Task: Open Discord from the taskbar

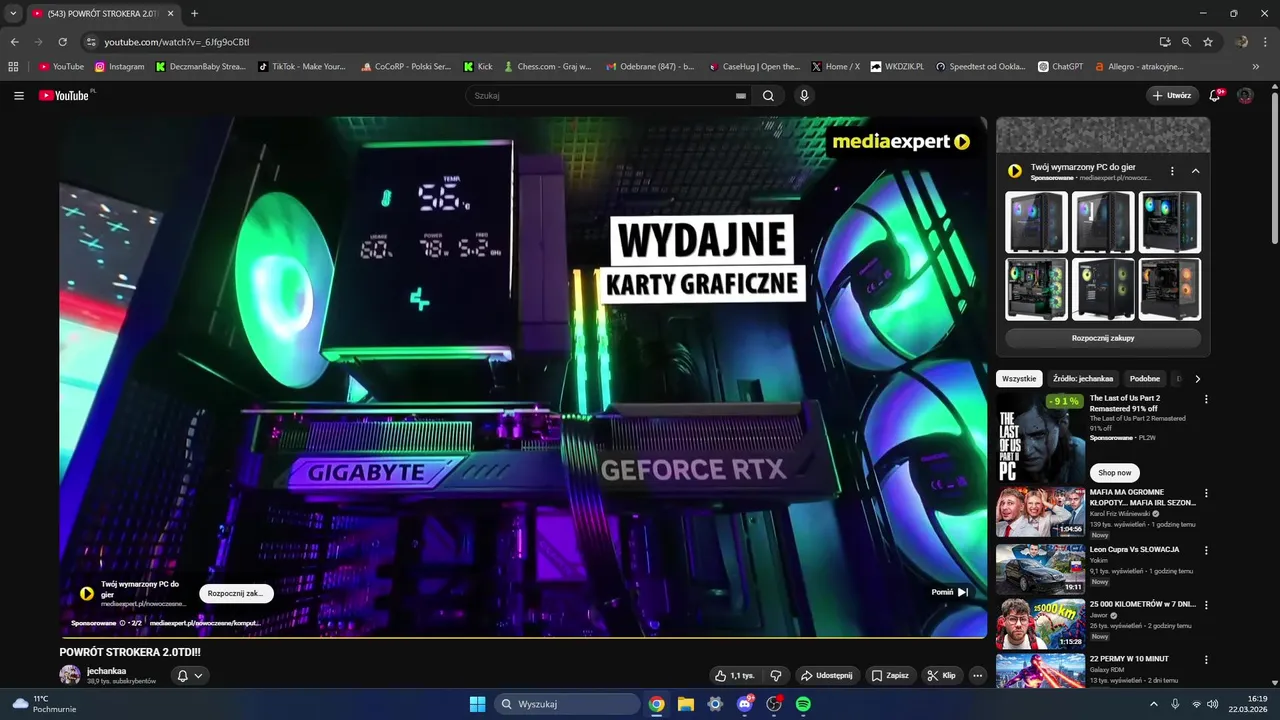Action: [x=744, y=704]
